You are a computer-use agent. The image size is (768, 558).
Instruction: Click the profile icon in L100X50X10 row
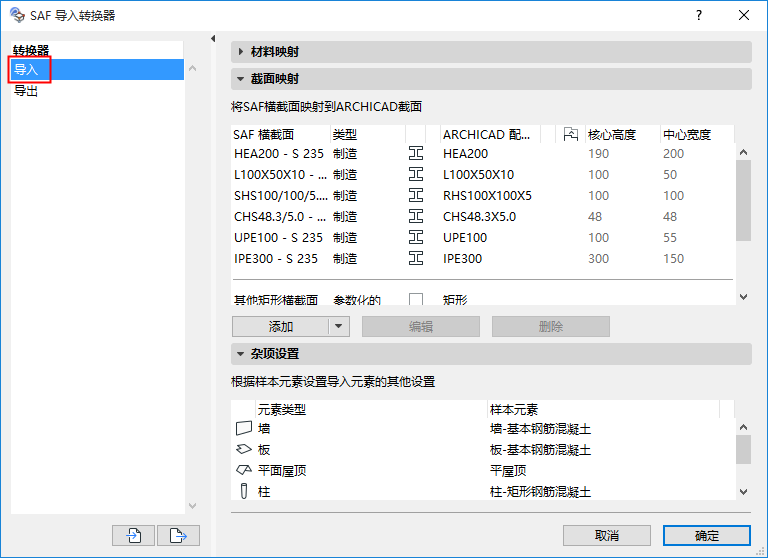point(416,174)
